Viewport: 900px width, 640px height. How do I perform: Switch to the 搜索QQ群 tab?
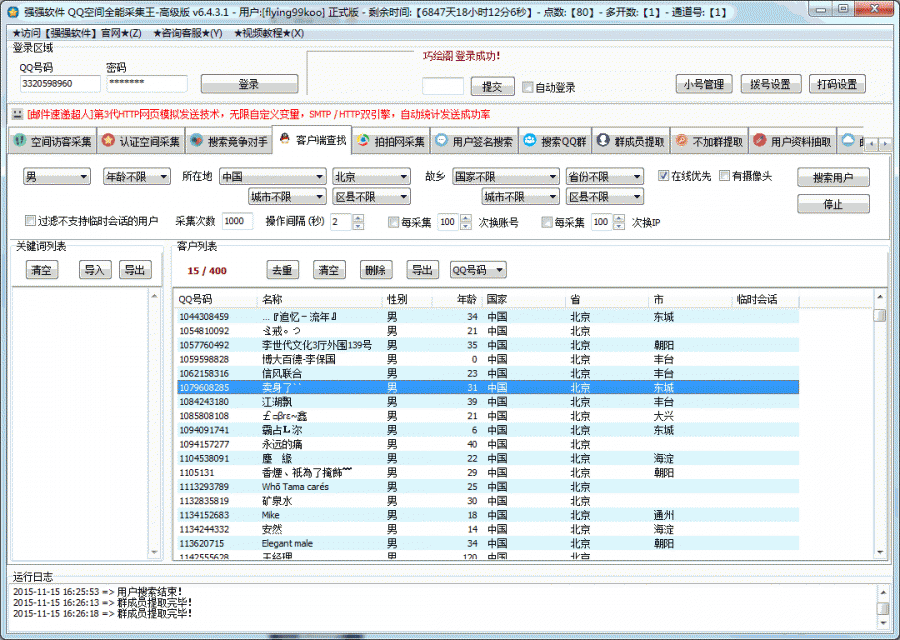[556, 141]
